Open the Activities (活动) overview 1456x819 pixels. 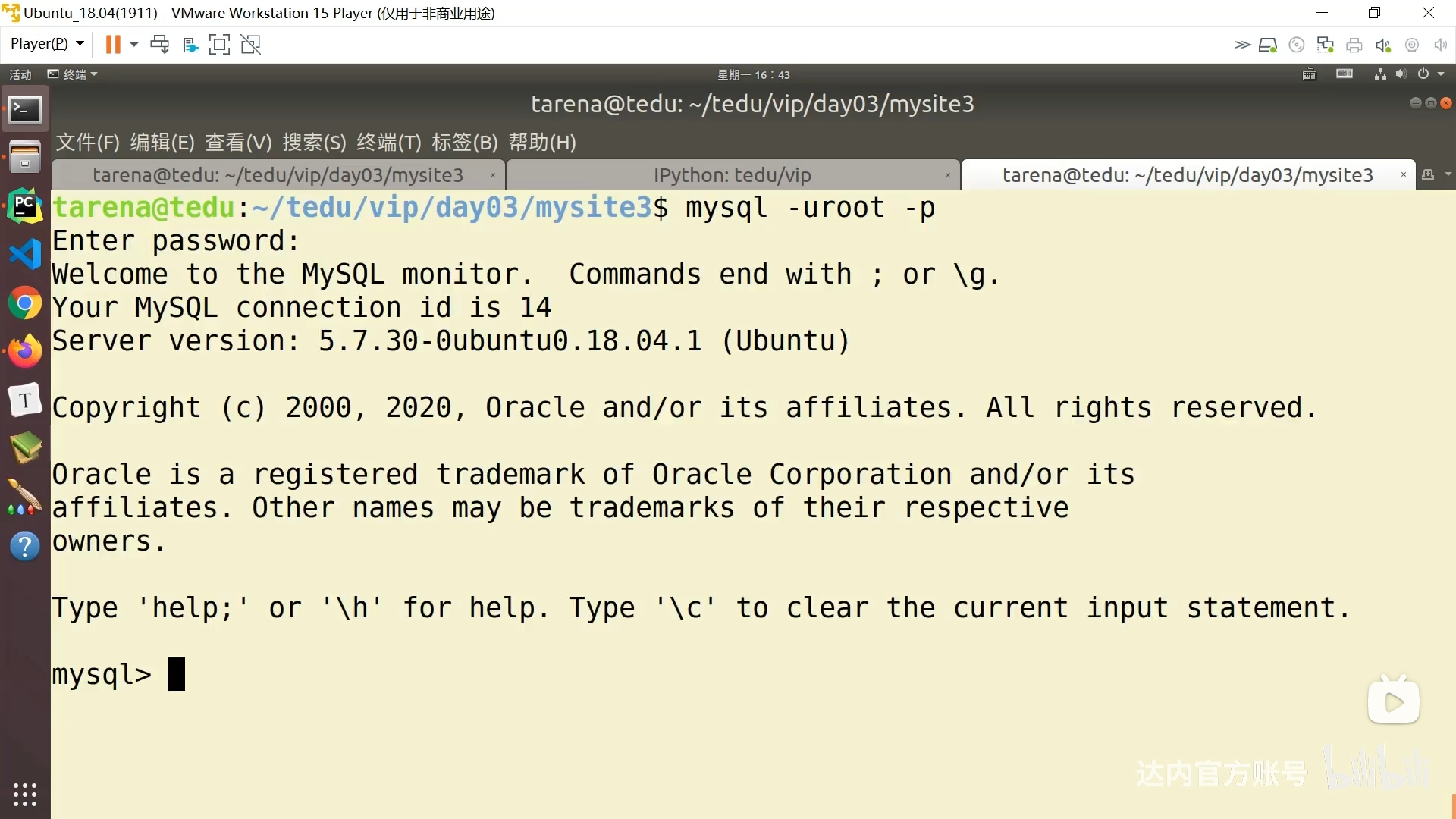click(20, 74)
